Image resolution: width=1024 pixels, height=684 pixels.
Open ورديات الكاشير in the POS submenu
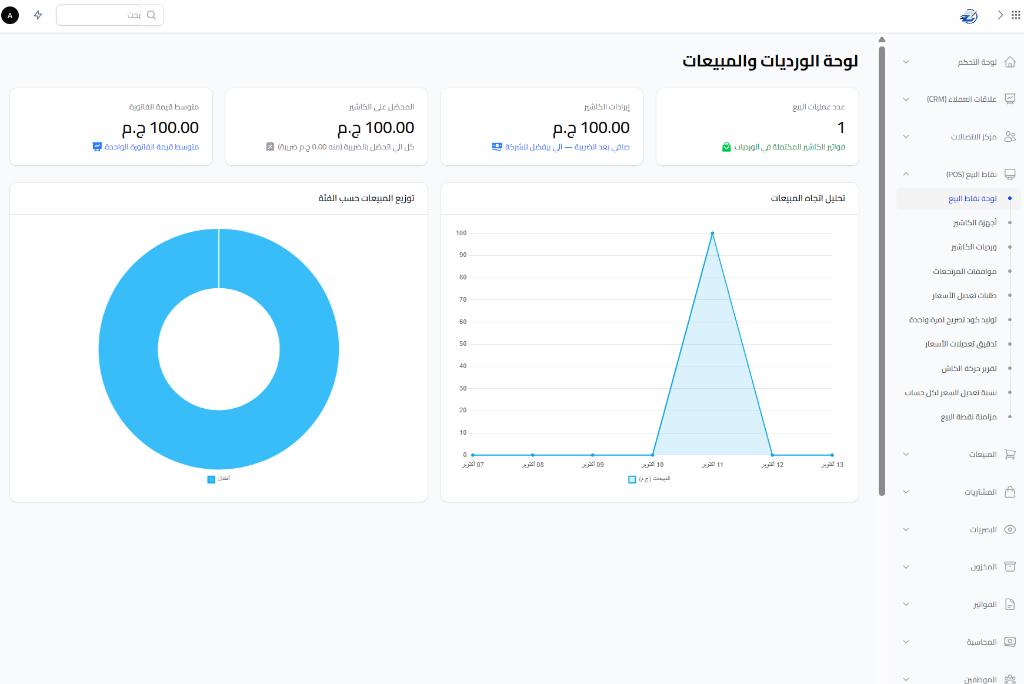click(974, 247)
